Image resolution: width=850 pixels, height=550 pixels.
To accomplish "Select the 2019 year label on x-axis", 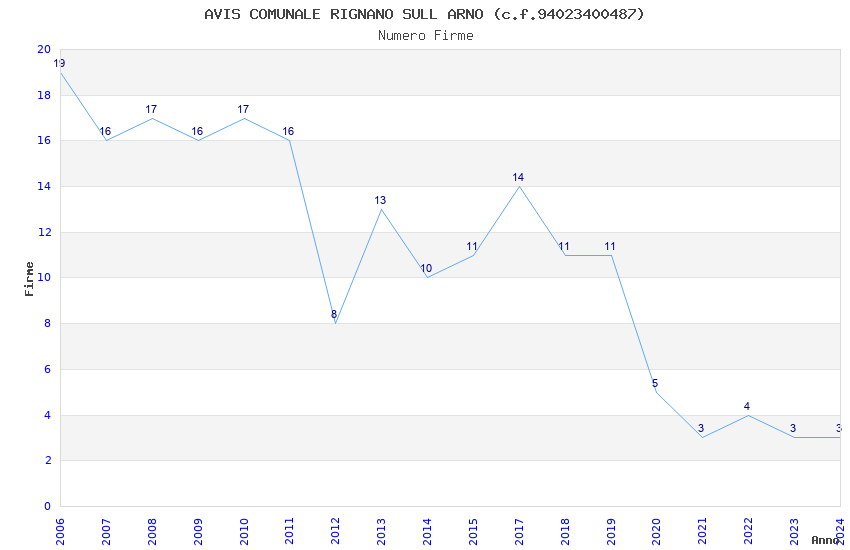I will 611,531.
